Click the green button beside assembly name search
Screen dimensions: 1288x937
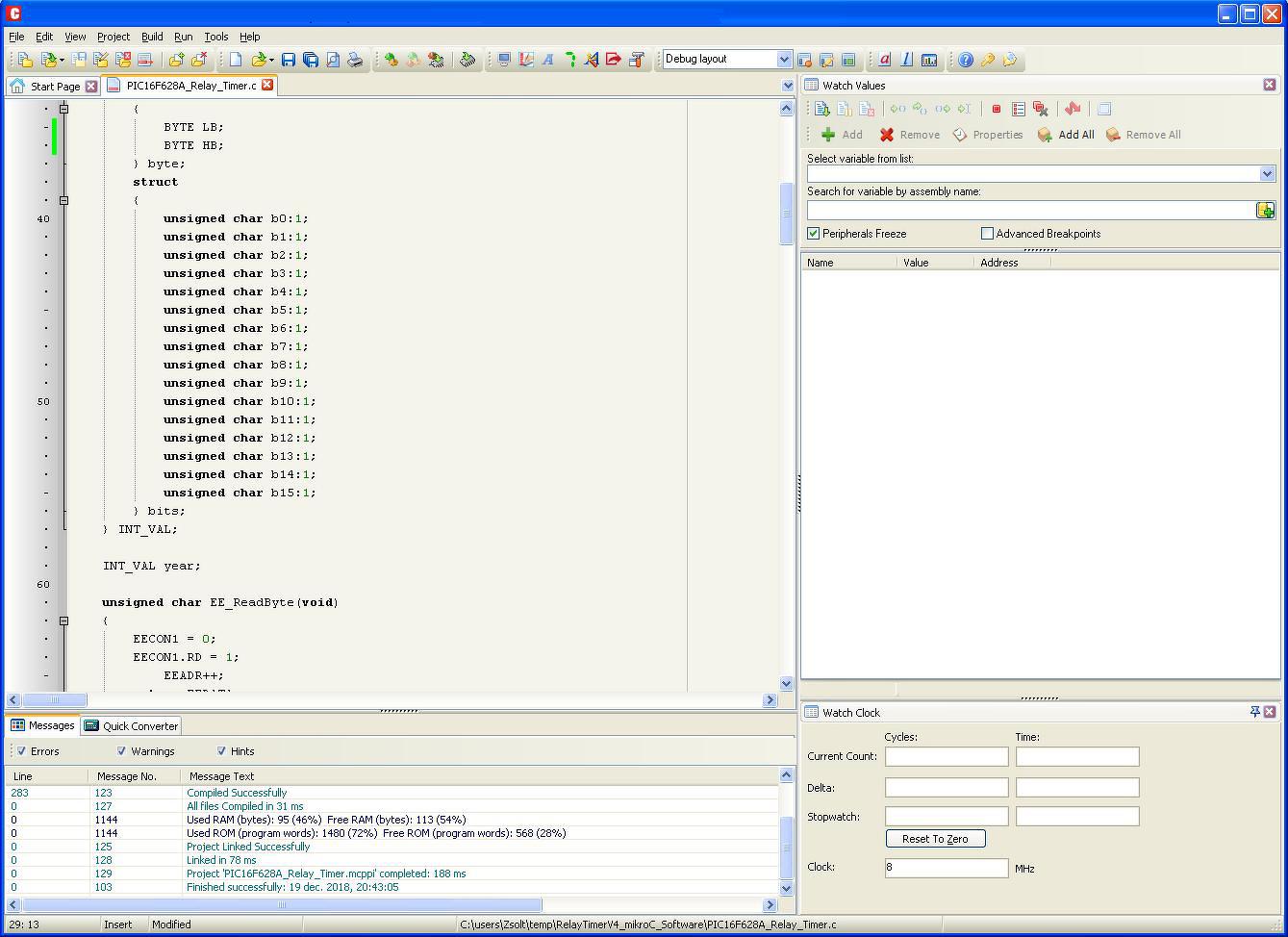(x=1266, y=210)
